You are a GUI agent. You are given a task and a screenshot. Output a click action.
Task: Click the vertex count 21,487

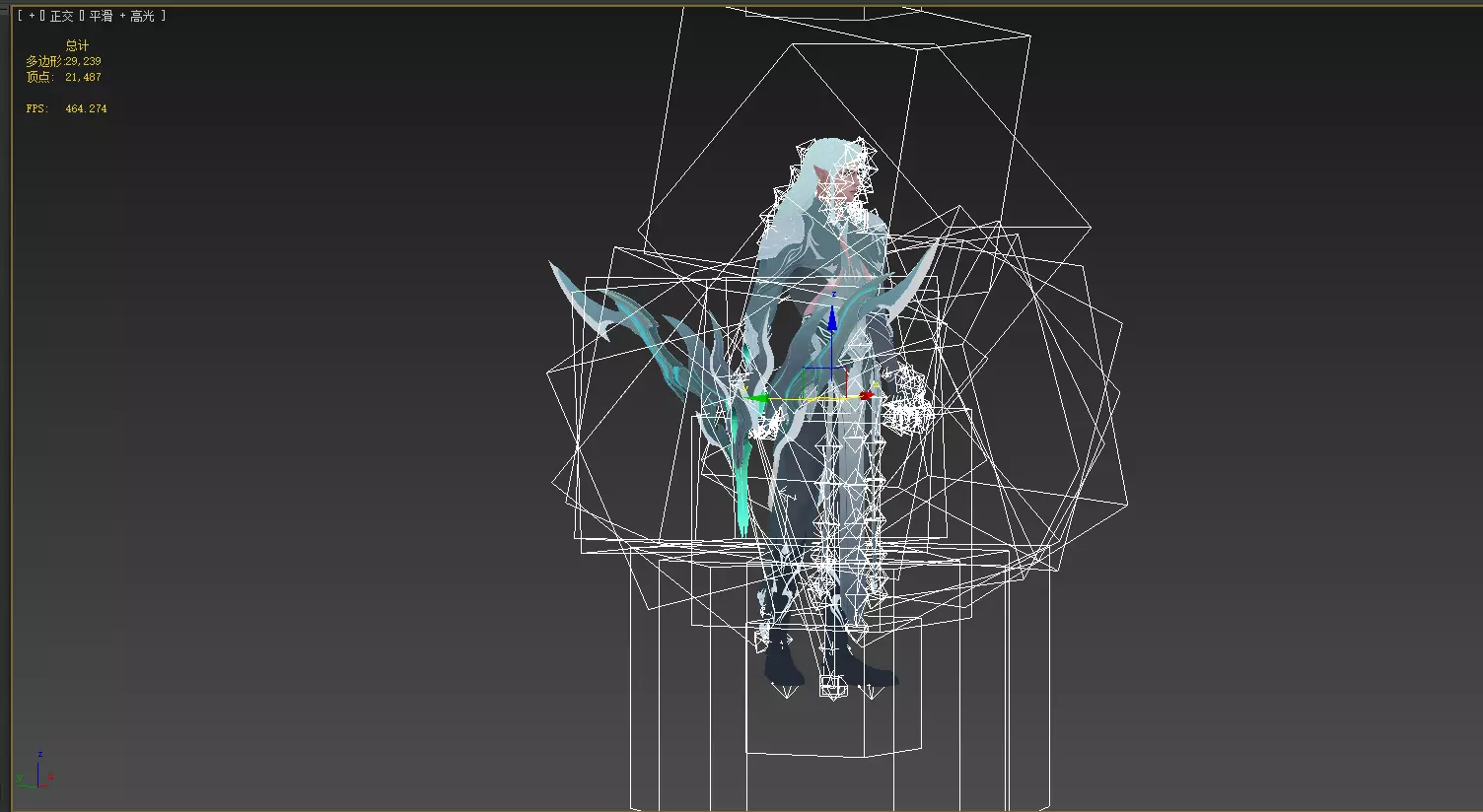click(x=83, y=77)
